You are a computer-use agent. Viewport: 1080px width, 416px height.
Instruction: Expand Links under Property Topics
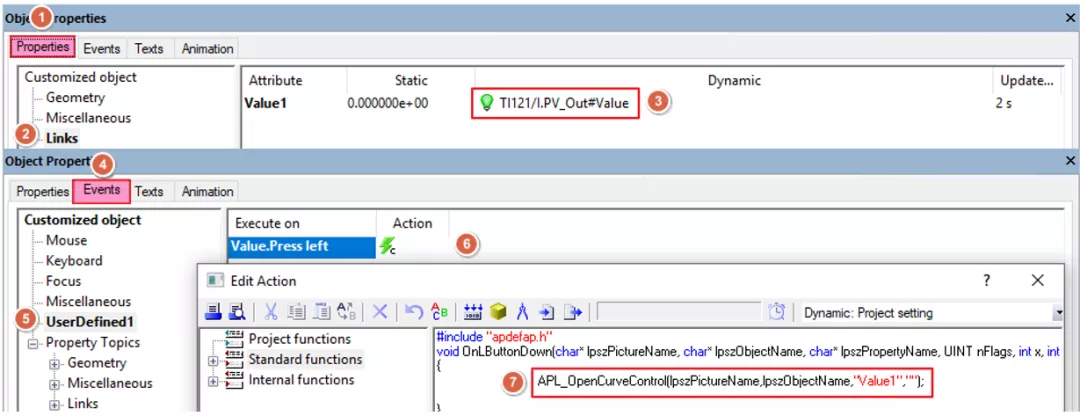[x=53, y=404]
